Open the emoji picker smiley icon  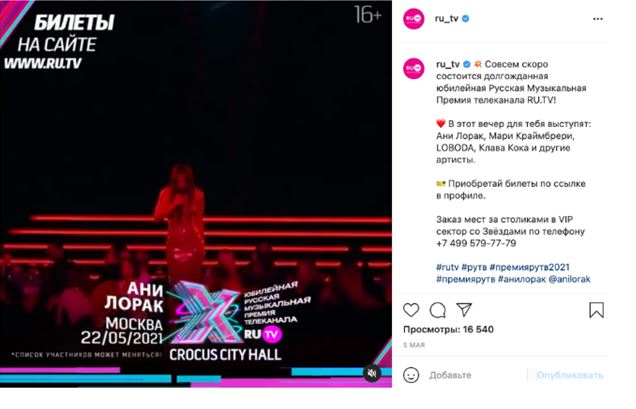[411, 375]
